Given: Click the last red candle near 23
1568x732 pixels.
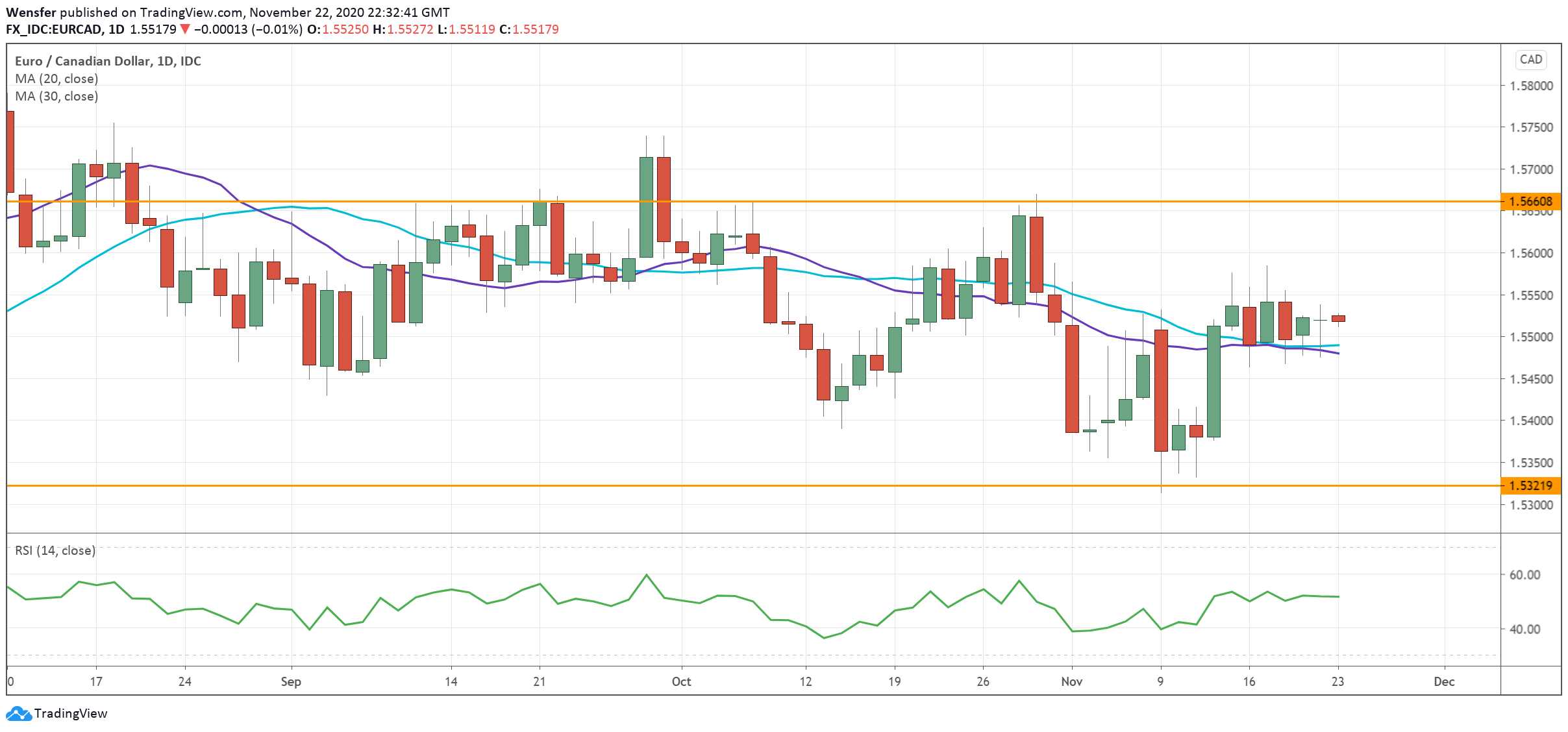Looking at the screenshot, I should pos(1338,318).
